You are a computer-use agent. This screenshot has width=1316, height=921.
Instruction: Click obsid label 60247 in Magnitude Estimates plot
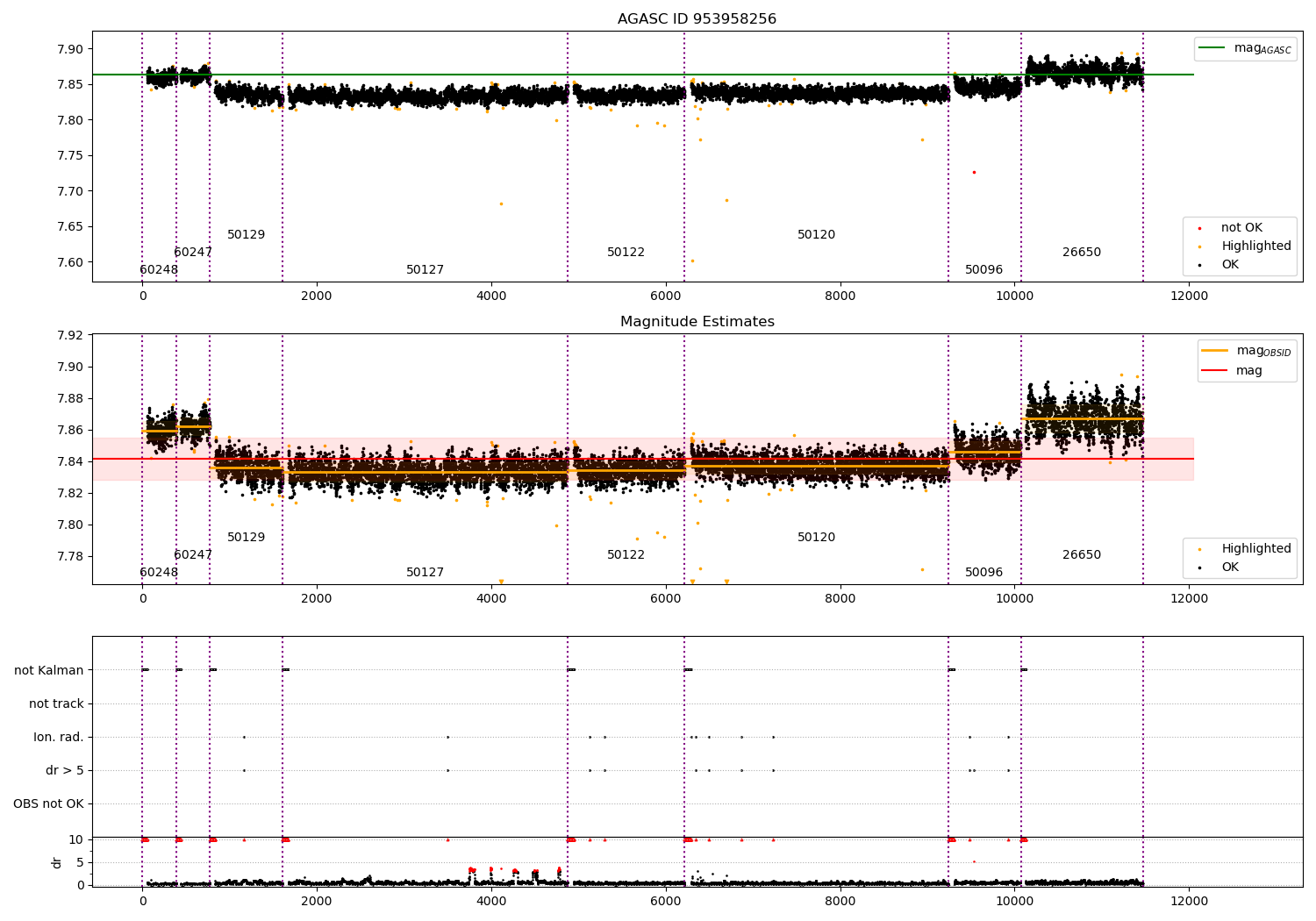point(193,555)
